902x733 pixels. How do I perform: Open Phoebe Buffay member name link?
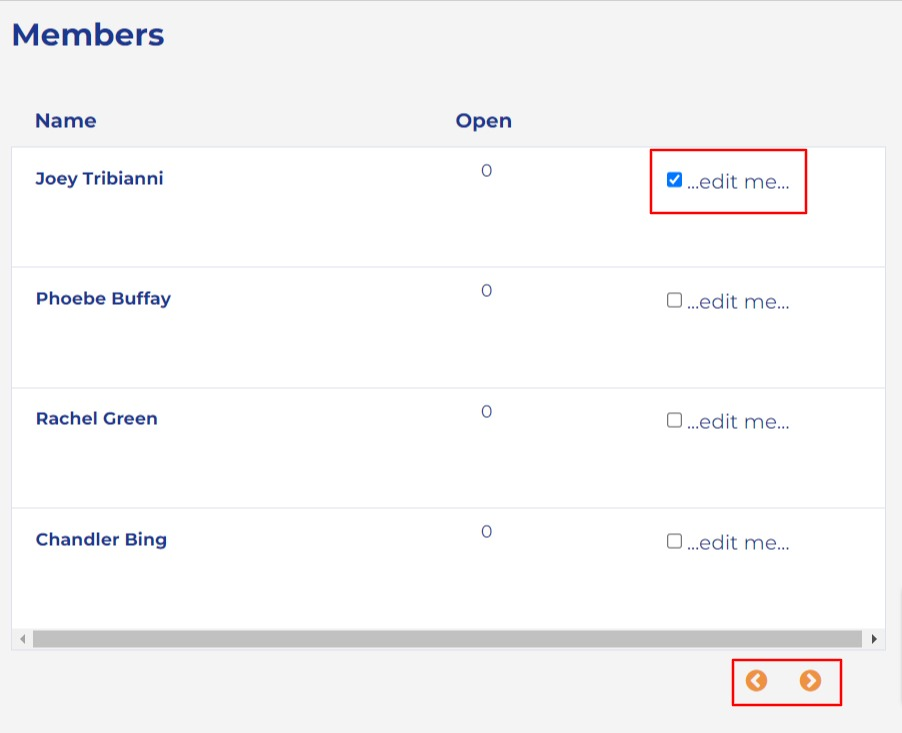(103, 299)
